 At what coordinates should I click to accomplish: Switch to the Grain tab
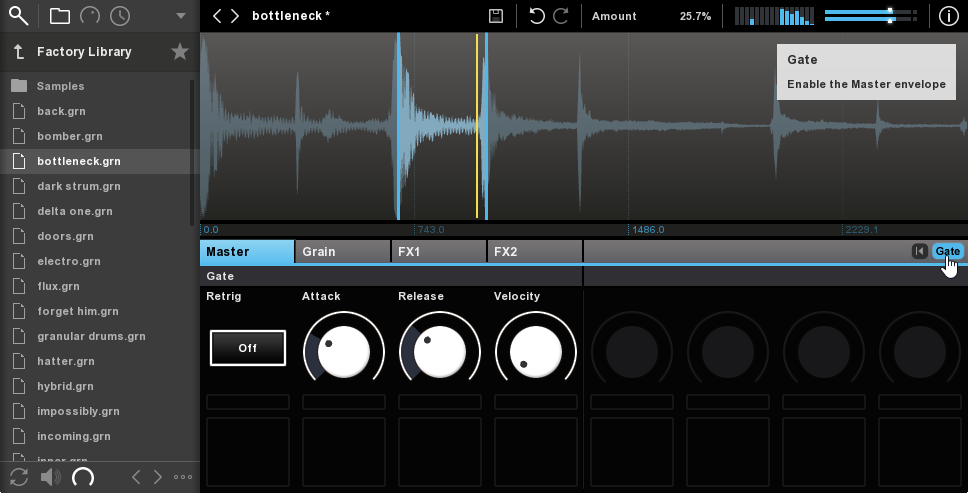tap(343, 252)
